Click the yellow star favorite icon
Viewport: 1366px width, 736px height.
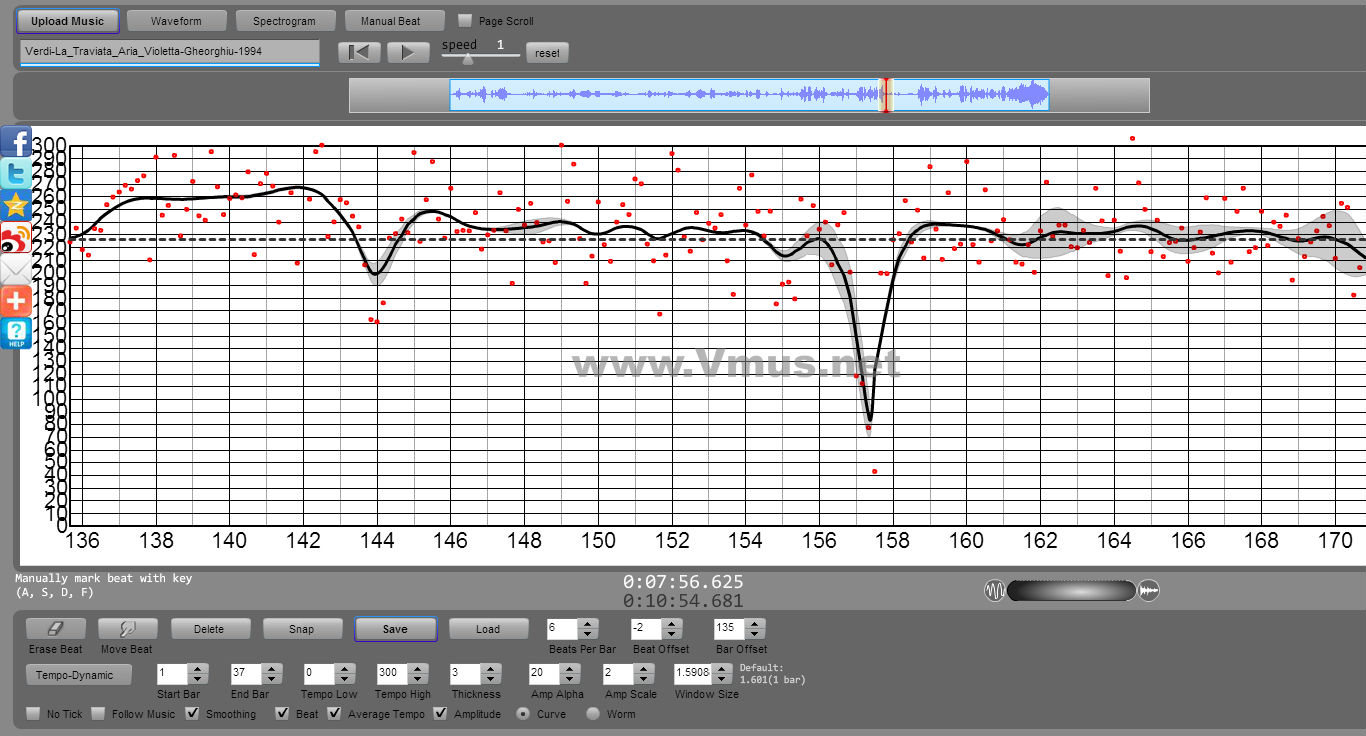click(x=16, y=206)
